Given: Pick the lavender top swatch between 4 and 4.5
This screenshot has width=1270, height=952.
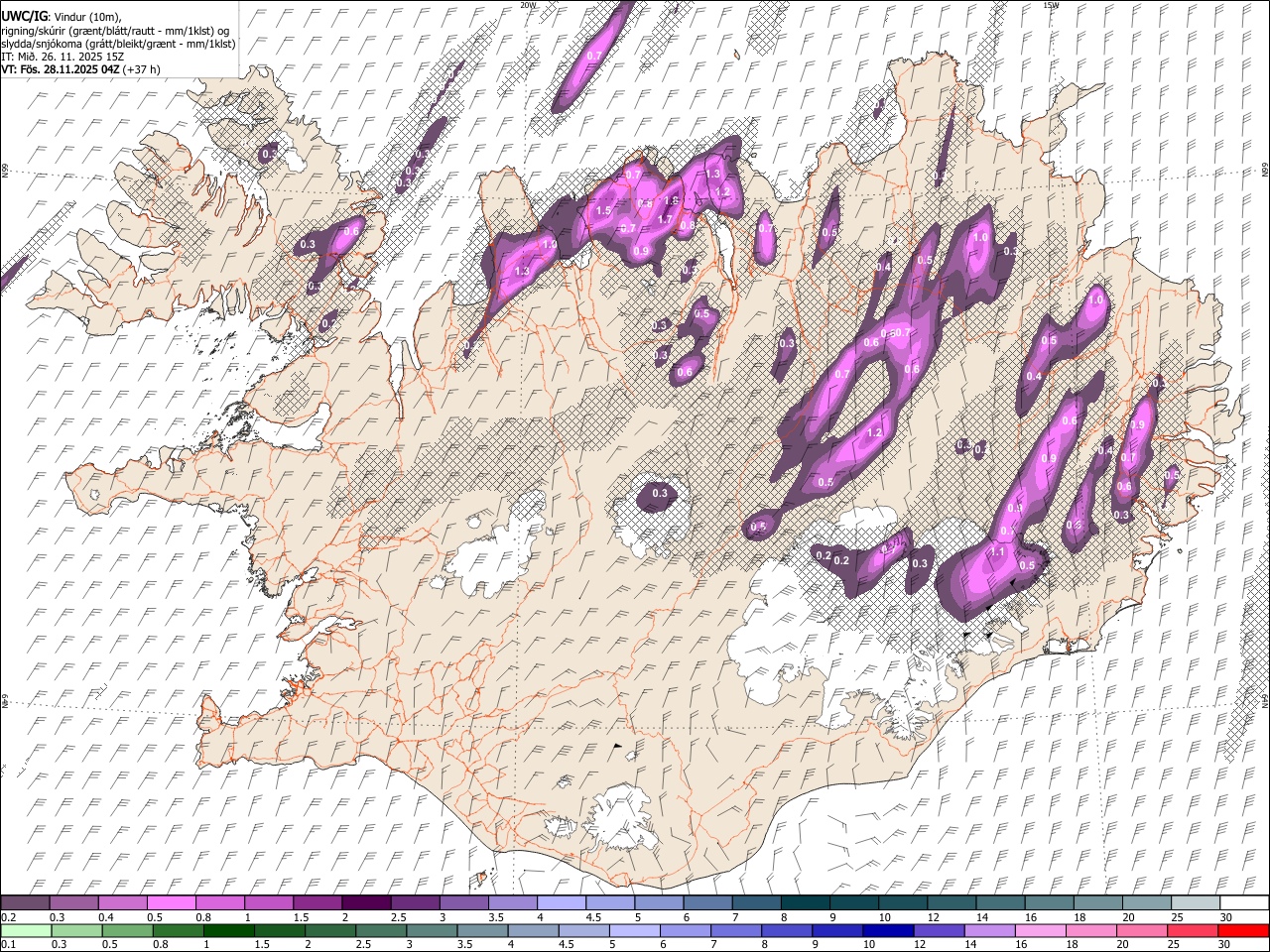Looking at the screenshot, I should (x=562, y=902).
